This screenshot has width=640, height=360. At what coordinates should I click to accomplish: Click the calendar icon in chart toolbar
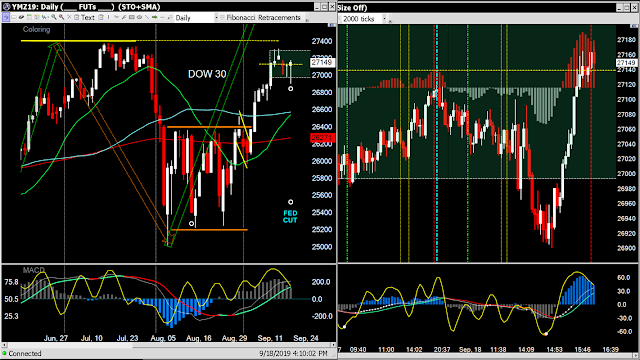tap(29, 17)
